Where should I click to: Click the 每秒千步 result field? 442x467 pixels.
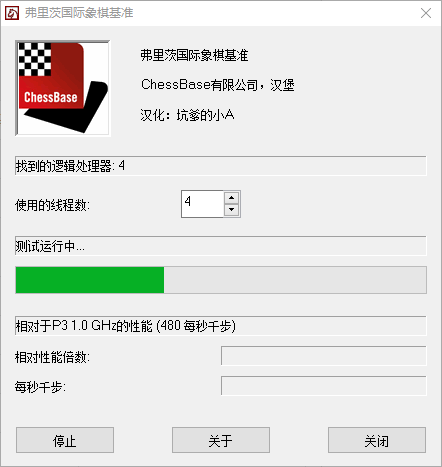[324, 386]
